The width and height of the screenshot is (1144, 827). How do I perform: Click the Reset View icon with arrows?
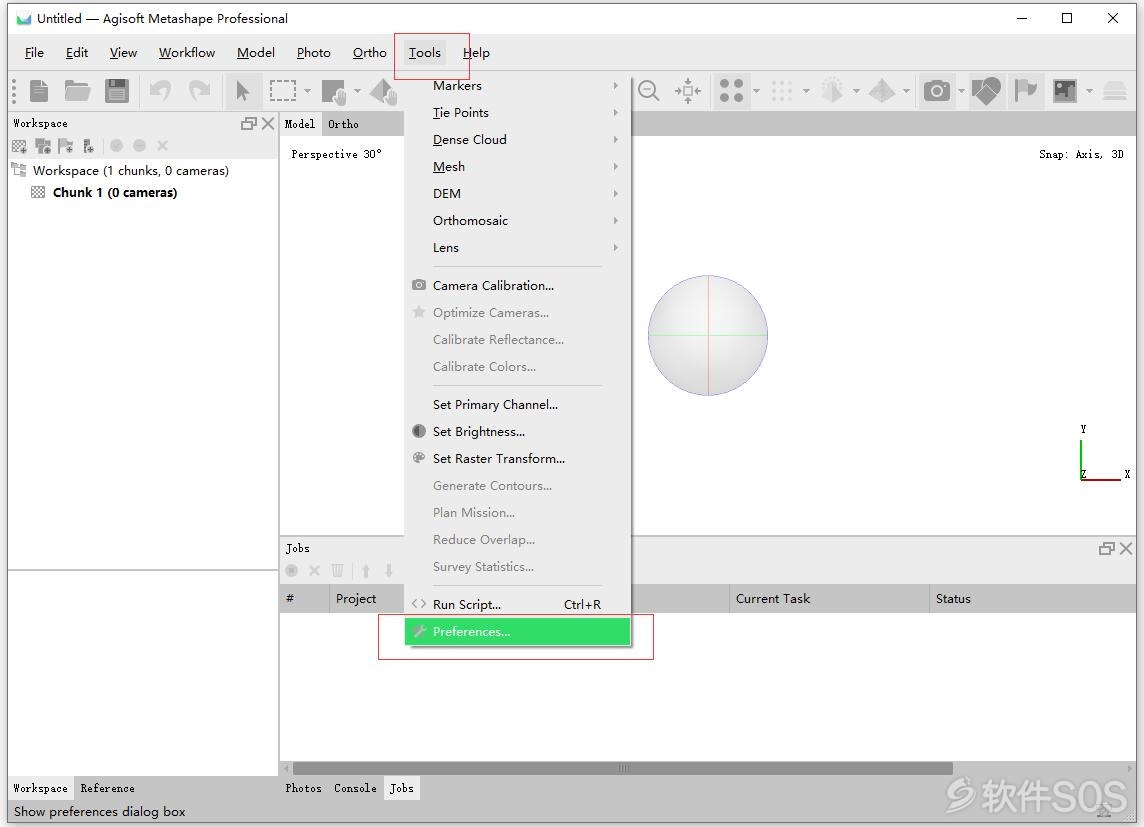tap(687, 91)
